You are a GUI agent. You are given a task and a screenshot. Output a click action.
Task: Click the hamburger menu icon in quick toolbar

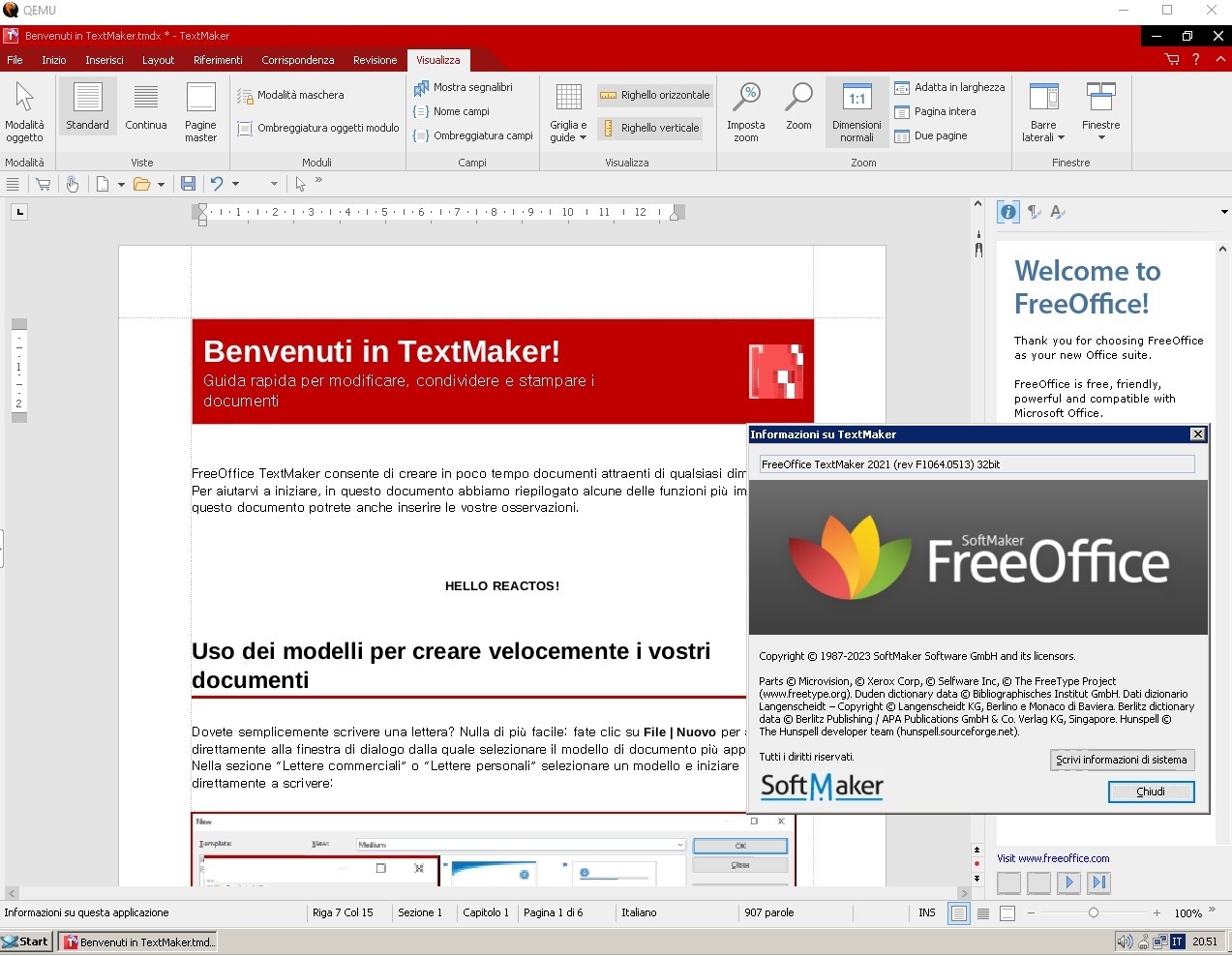13,184
